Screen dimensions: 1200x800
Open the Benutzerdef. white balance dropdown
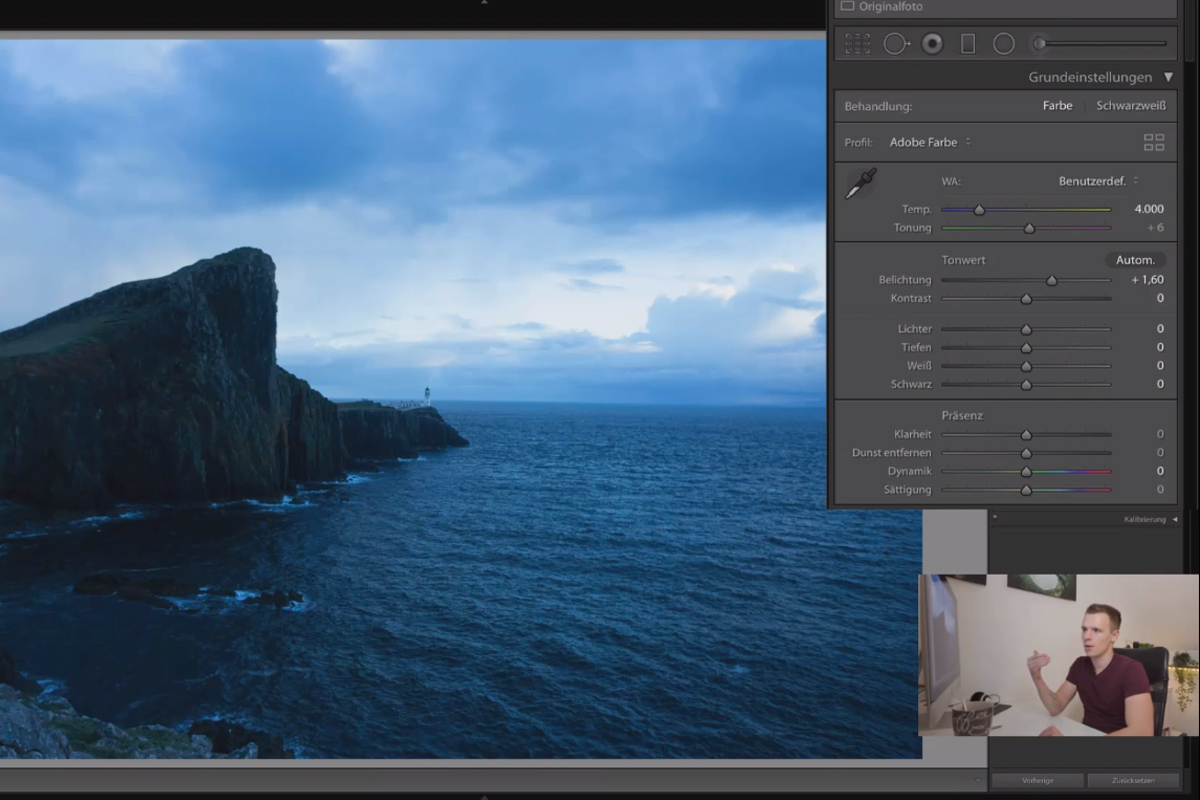point(1098,181)
